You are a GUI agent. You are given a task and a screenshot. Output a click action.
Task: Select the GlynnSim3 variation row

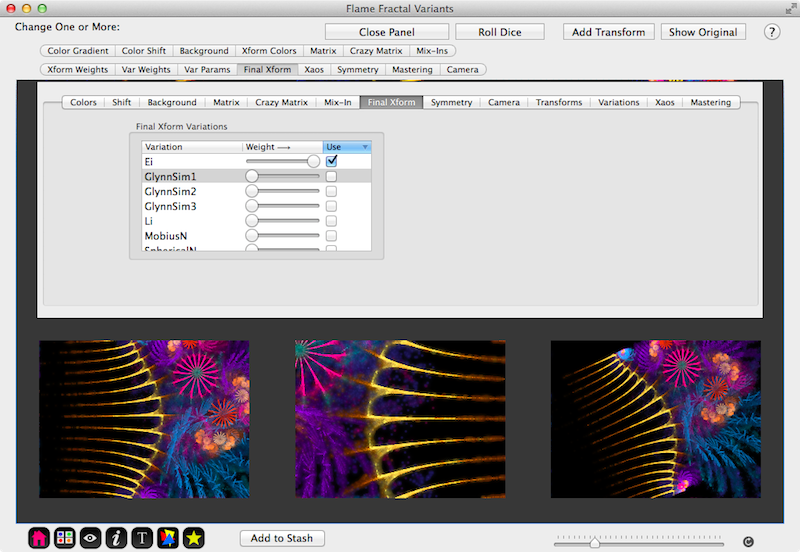pyautogui.click(x=257, y=206)
